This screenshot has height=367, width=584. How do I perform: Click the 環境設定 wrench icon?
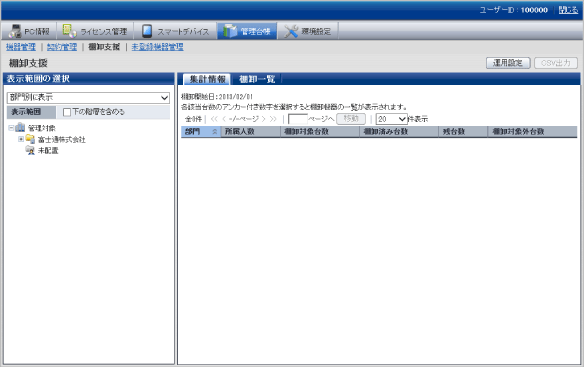coord(291,31)
